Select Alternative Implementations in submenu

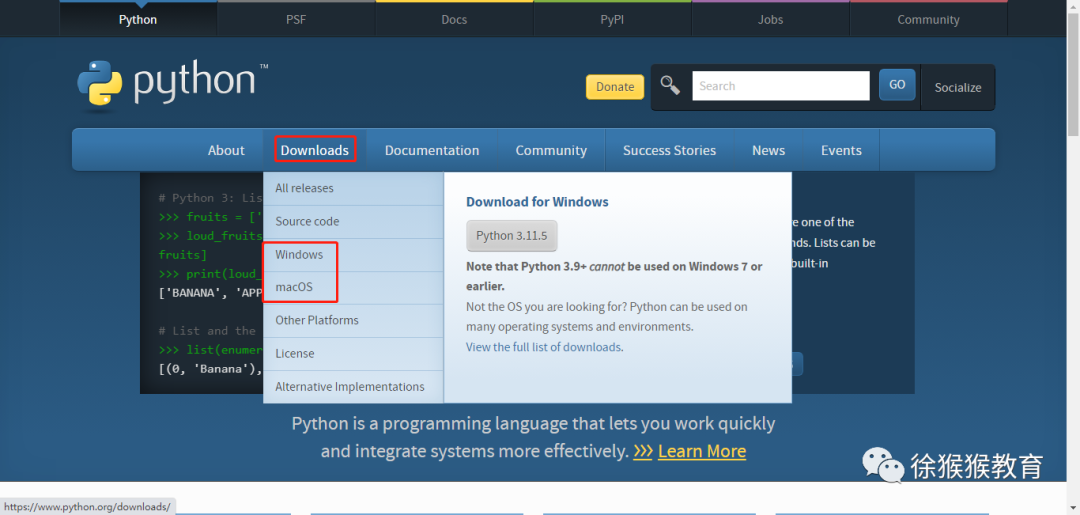353,386
